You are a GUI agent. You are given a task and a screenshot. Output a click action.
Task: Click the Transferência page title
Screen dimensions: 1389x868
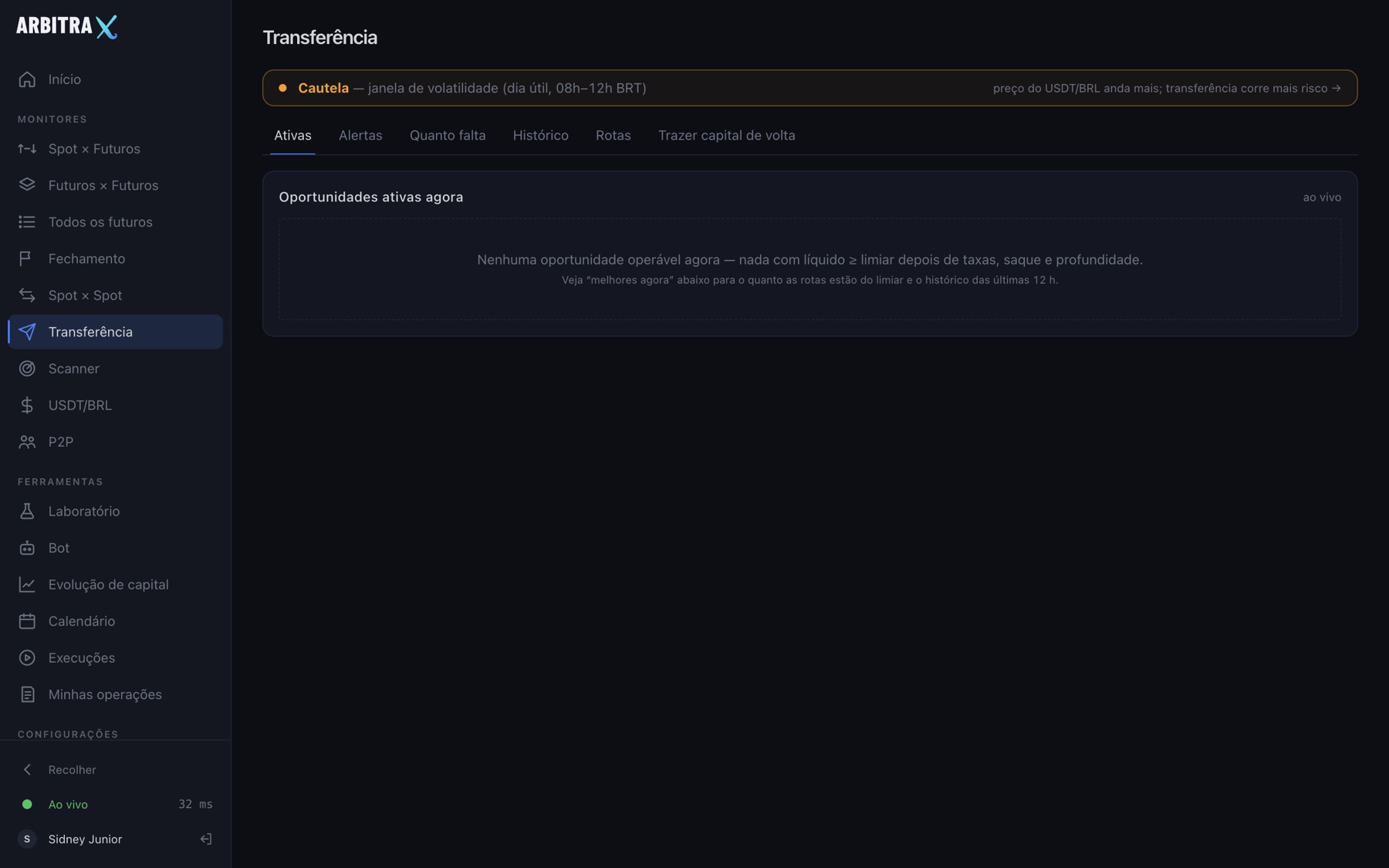pyautogui.click(x=320, y=37)
